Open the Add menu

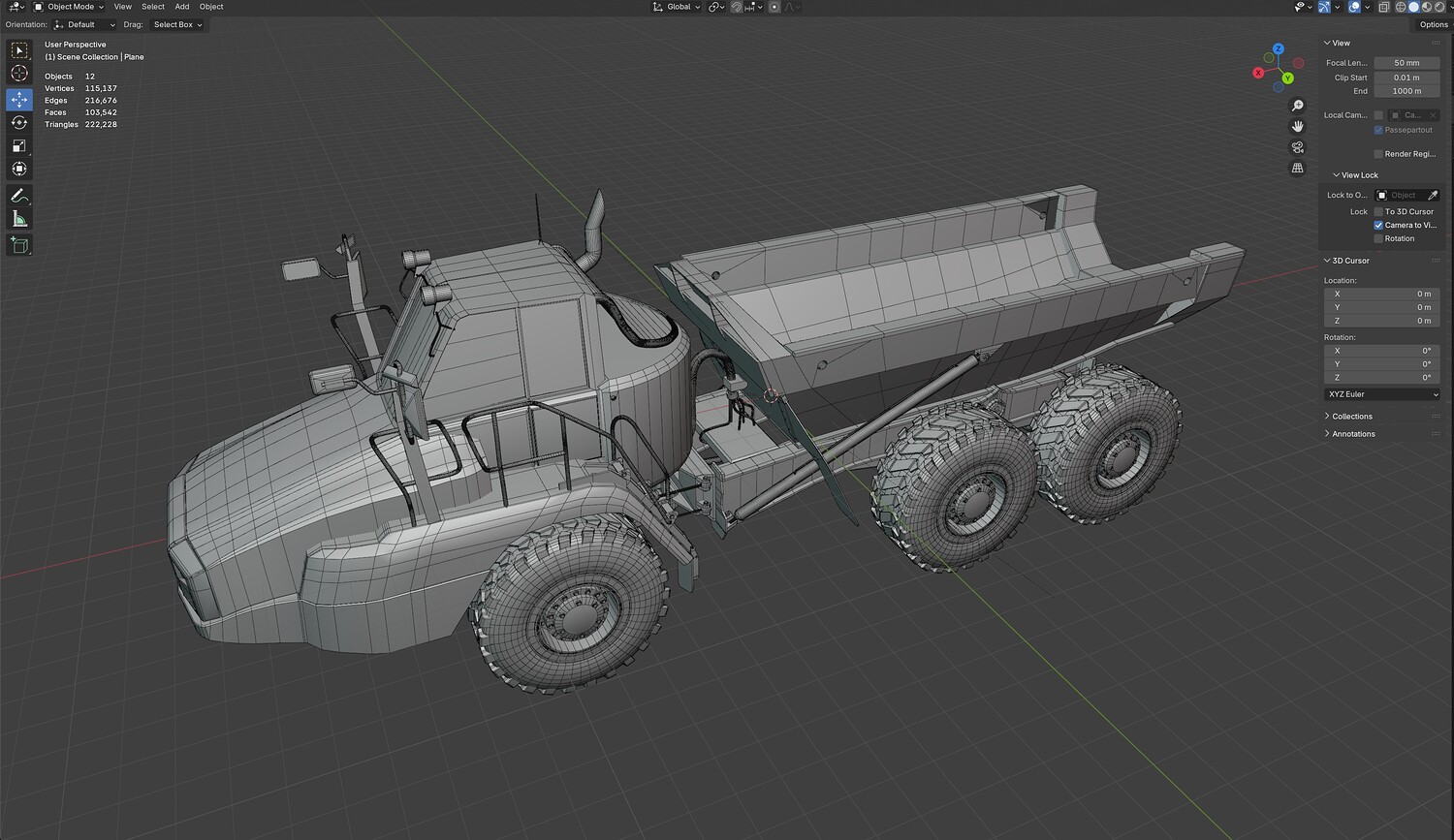tap(182, 7)
